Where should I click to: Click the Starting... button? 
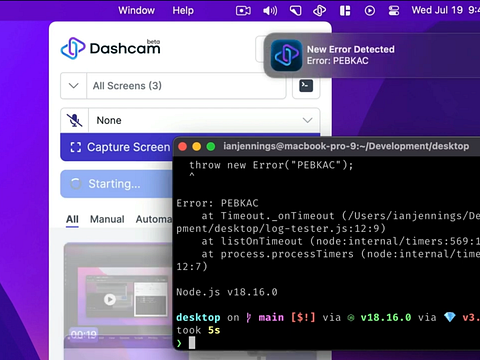point(117,184)
